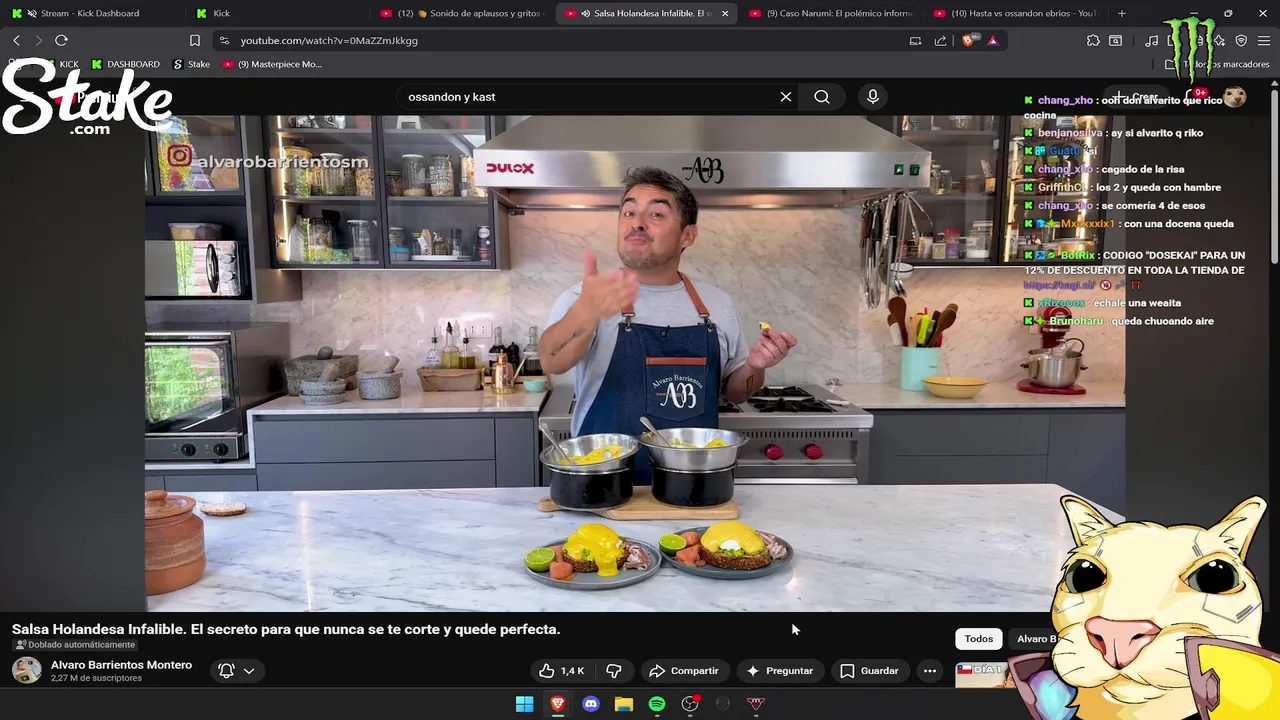
Task: Save video with Guardar button
Action: click(x=869, y=671)
